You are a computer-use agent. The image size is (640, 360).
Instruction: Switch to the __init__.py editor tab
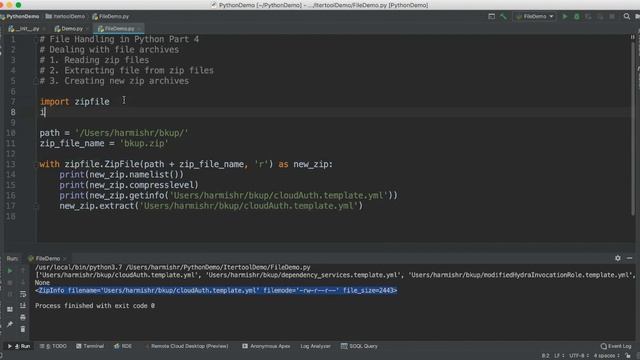pos(27,29)
